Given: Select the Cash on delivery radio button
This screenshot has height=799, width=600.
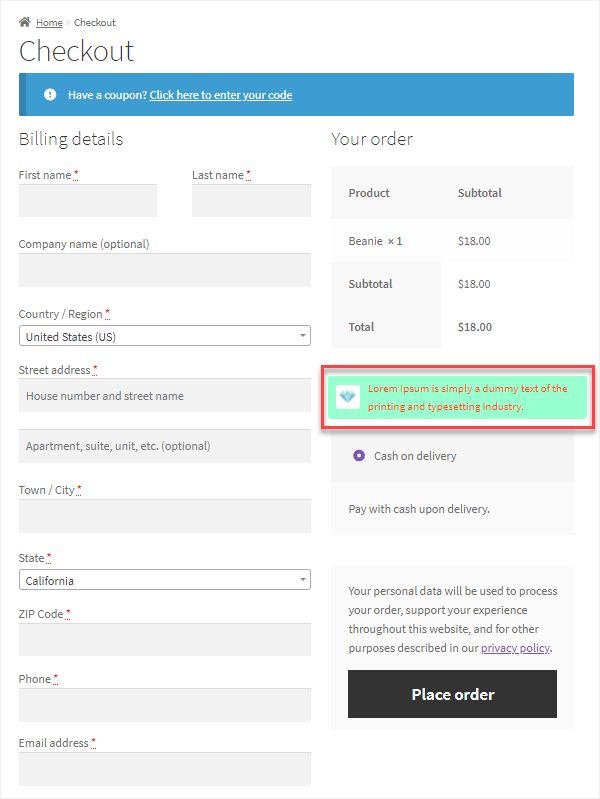Looking at the screenshot, I should click(x=359, y=455).
